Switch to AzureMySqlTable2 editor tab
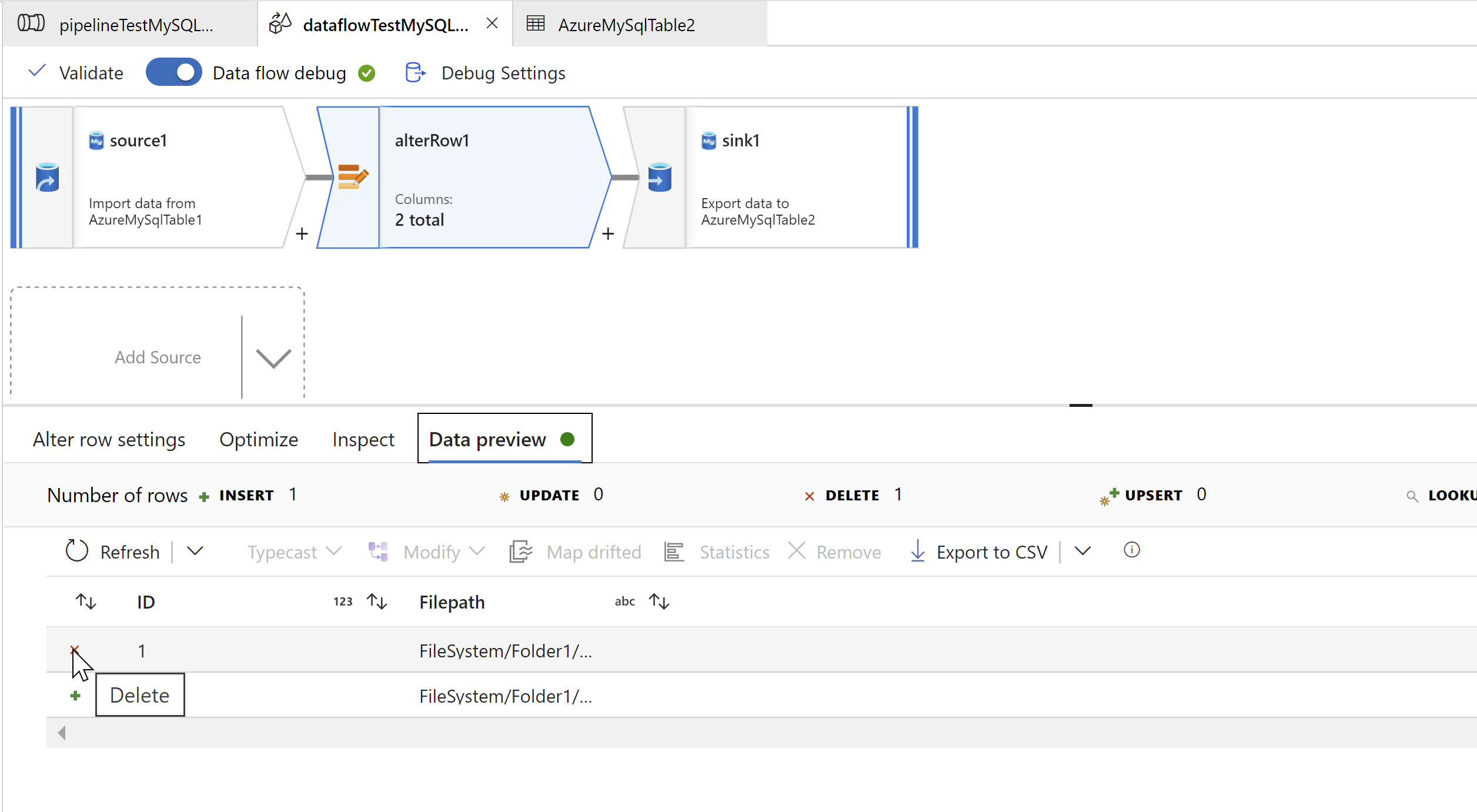Image resolution: width=1477 pixels, height=812 pixels. coord(626,25)
